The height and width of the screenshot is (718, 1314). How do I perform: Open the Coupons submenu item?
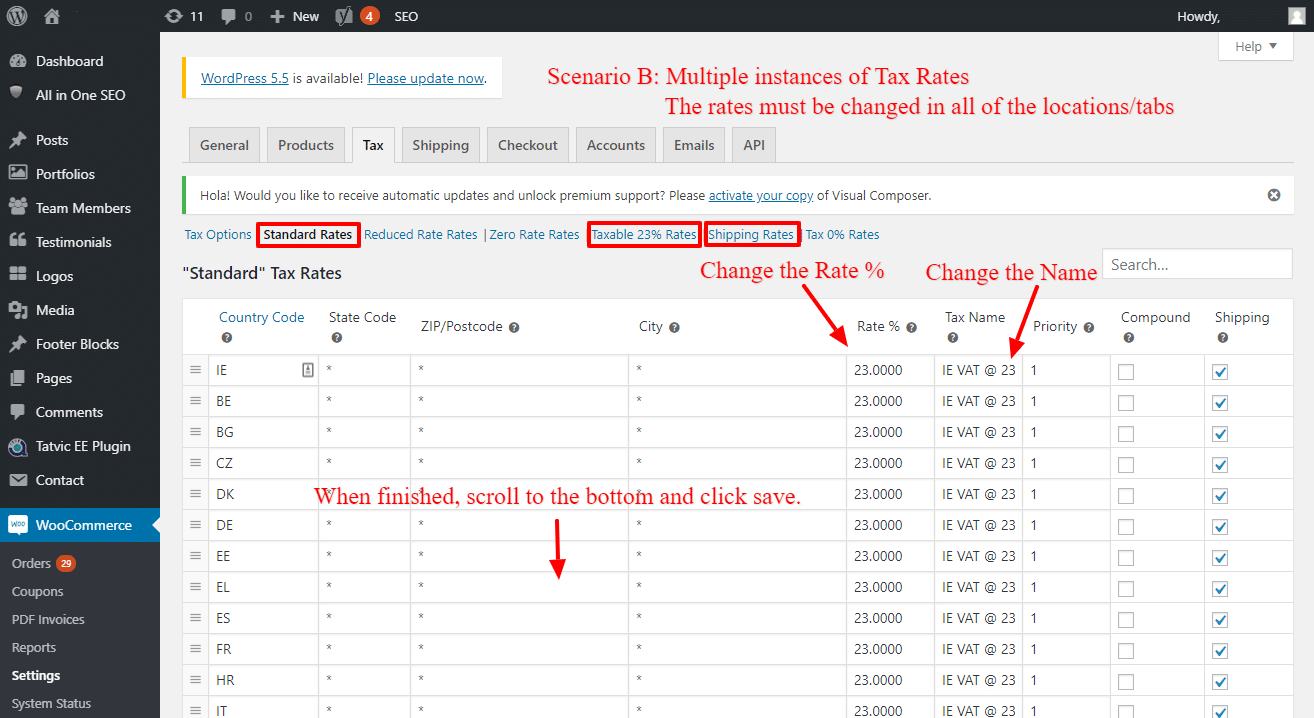tap(38, 591)
